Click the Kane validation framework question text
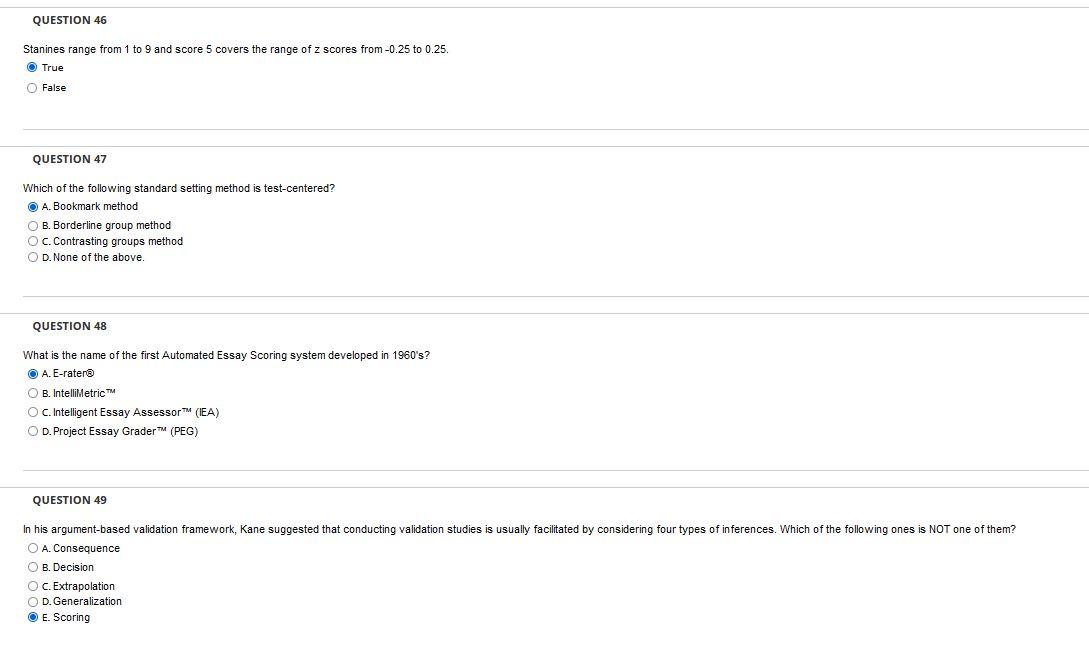Viewport: 1089px width, 648px height. click(519, 529)
